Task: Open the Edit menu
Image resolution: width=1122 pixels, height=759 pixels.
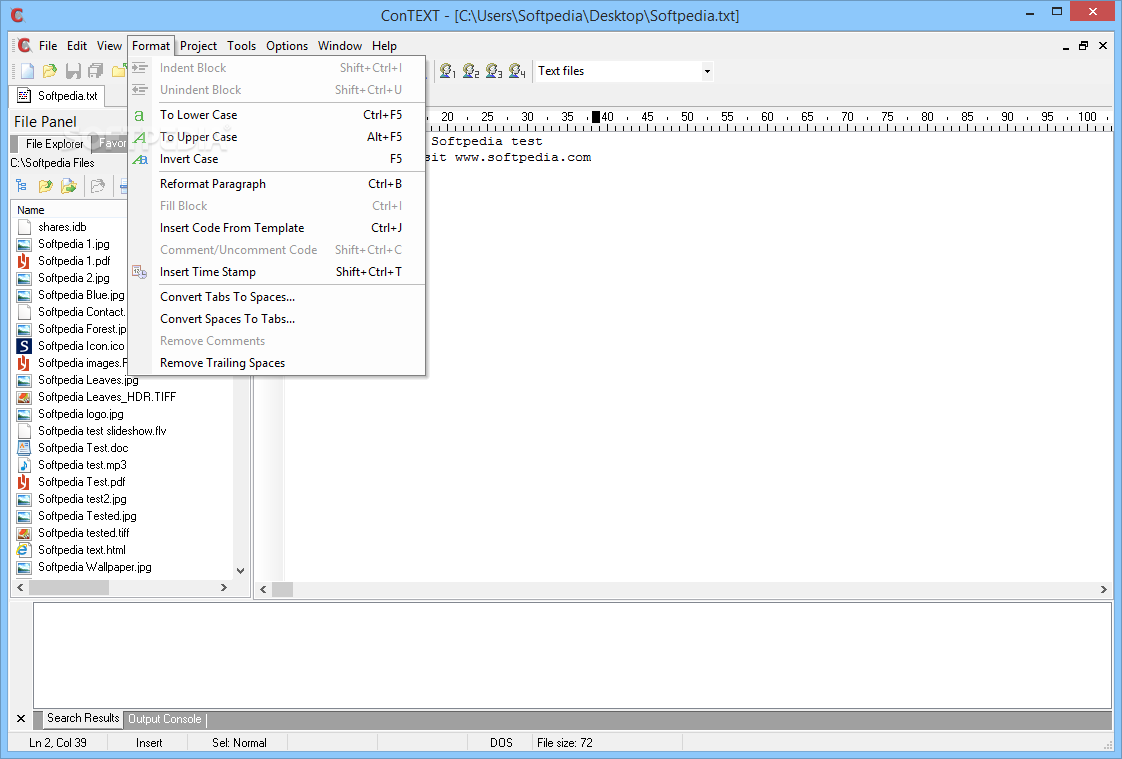Action: tap(77, 46)
